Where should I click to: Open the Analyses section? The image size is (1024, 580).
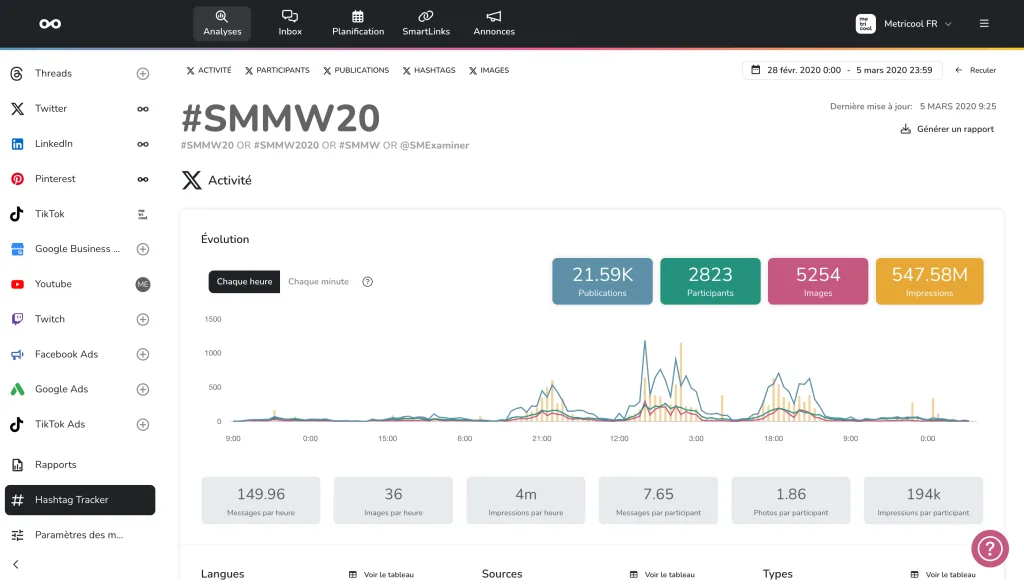pos(222,24)
